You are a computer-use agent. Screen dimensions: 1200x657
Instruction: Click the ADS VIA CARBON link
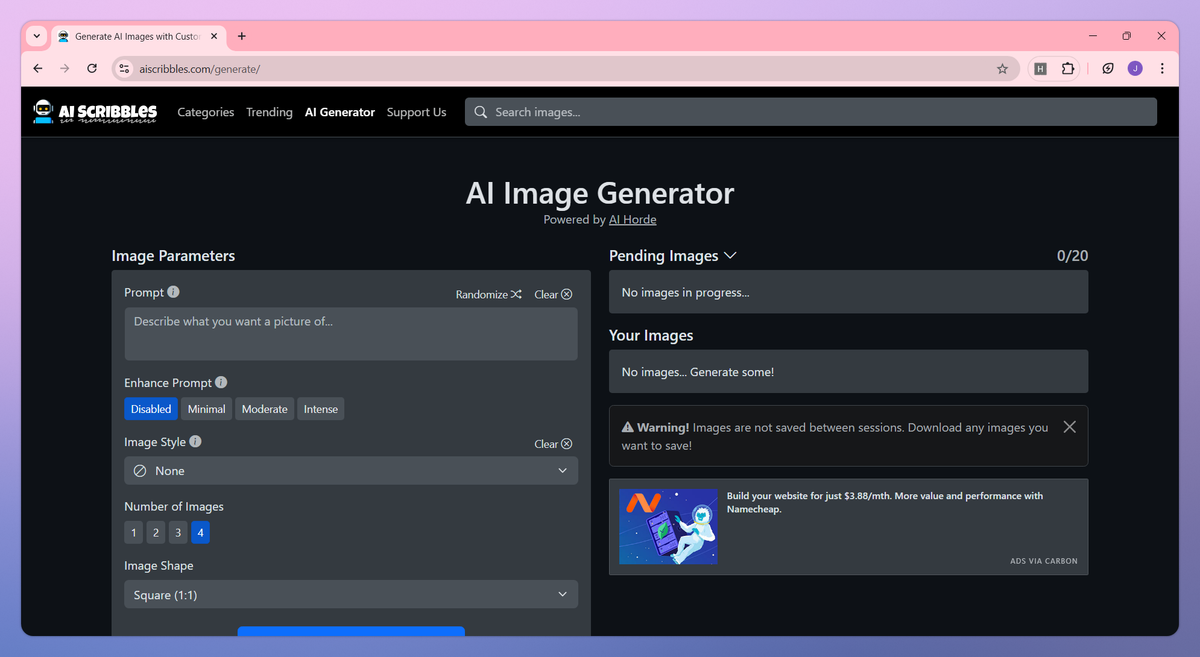click(x=1044, y=561)
